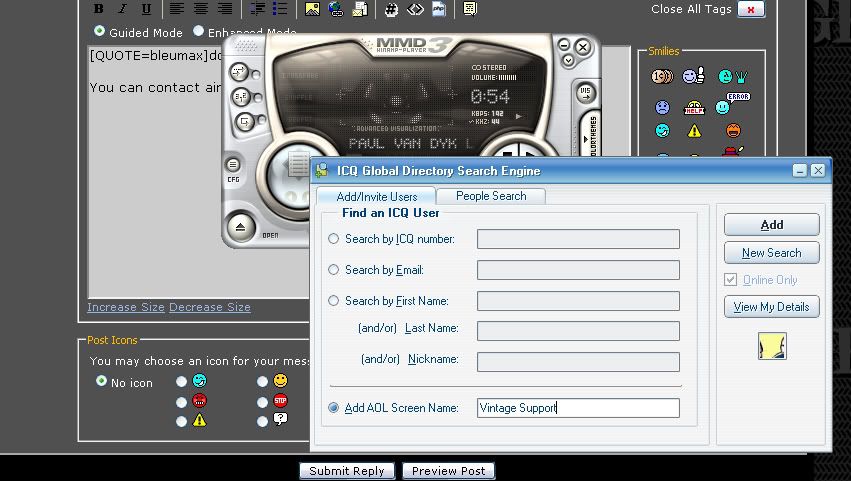Screen dimensions: 851x481
Task: Click the Add button in ICQ dialog
Action: (x=771, y=224)
